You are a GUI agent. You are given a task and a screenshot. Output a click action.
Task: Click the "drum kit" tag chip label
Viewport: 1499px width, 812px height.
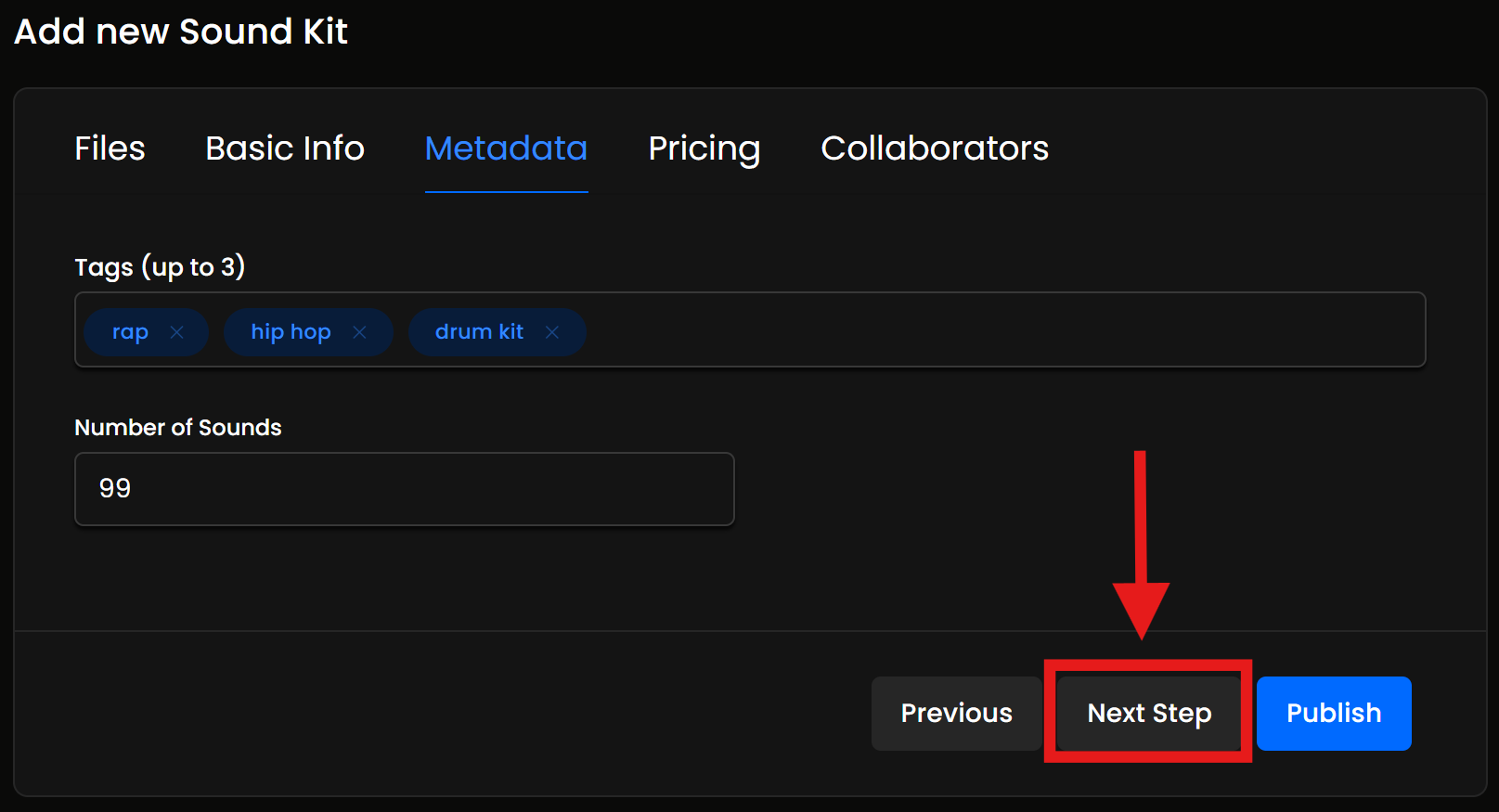click(x=479, y=332)
